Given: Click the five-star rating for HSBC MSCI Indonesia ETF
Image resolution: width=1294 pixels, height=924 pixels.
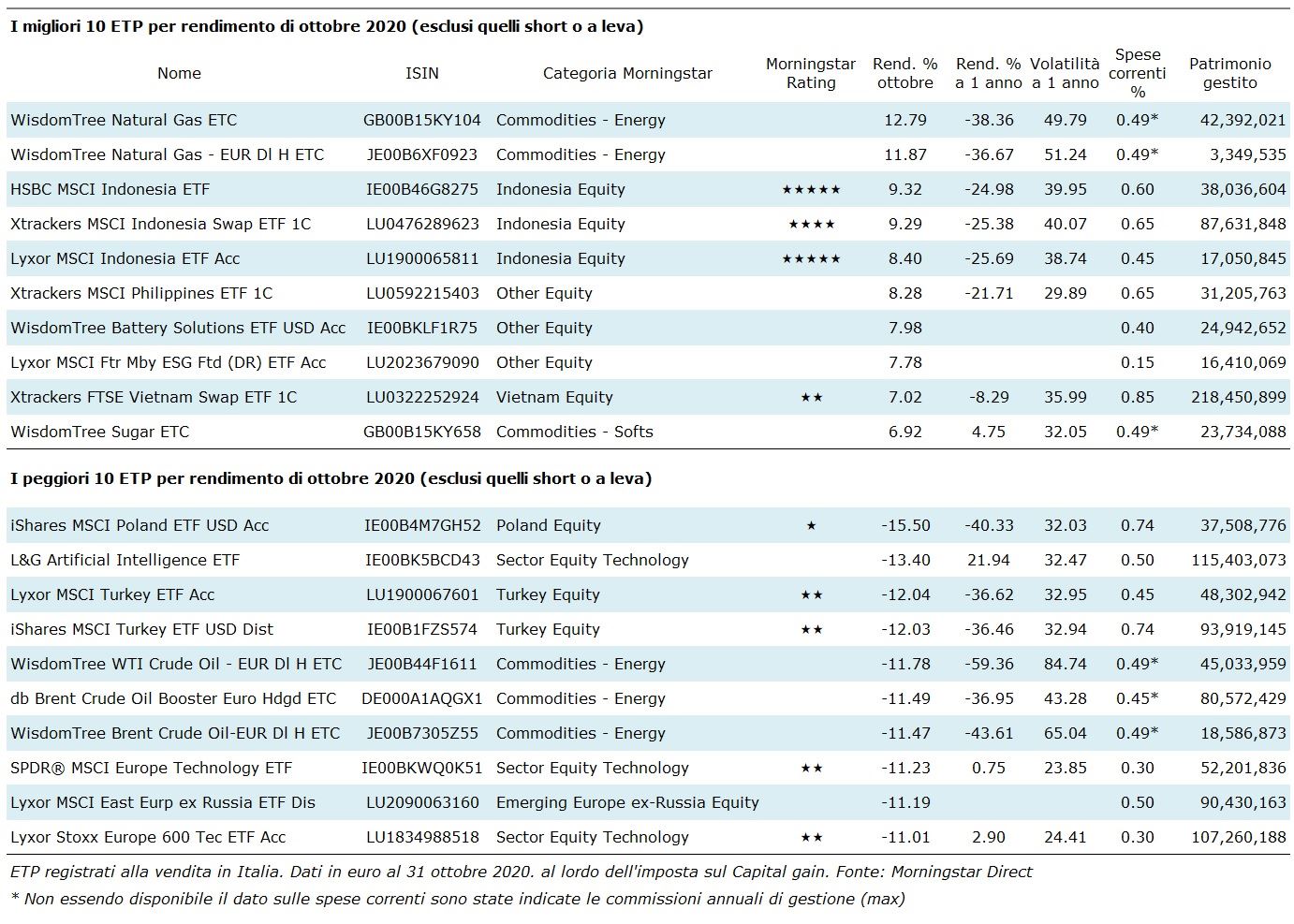Looking at the screenshot, I should coord(811,190).
